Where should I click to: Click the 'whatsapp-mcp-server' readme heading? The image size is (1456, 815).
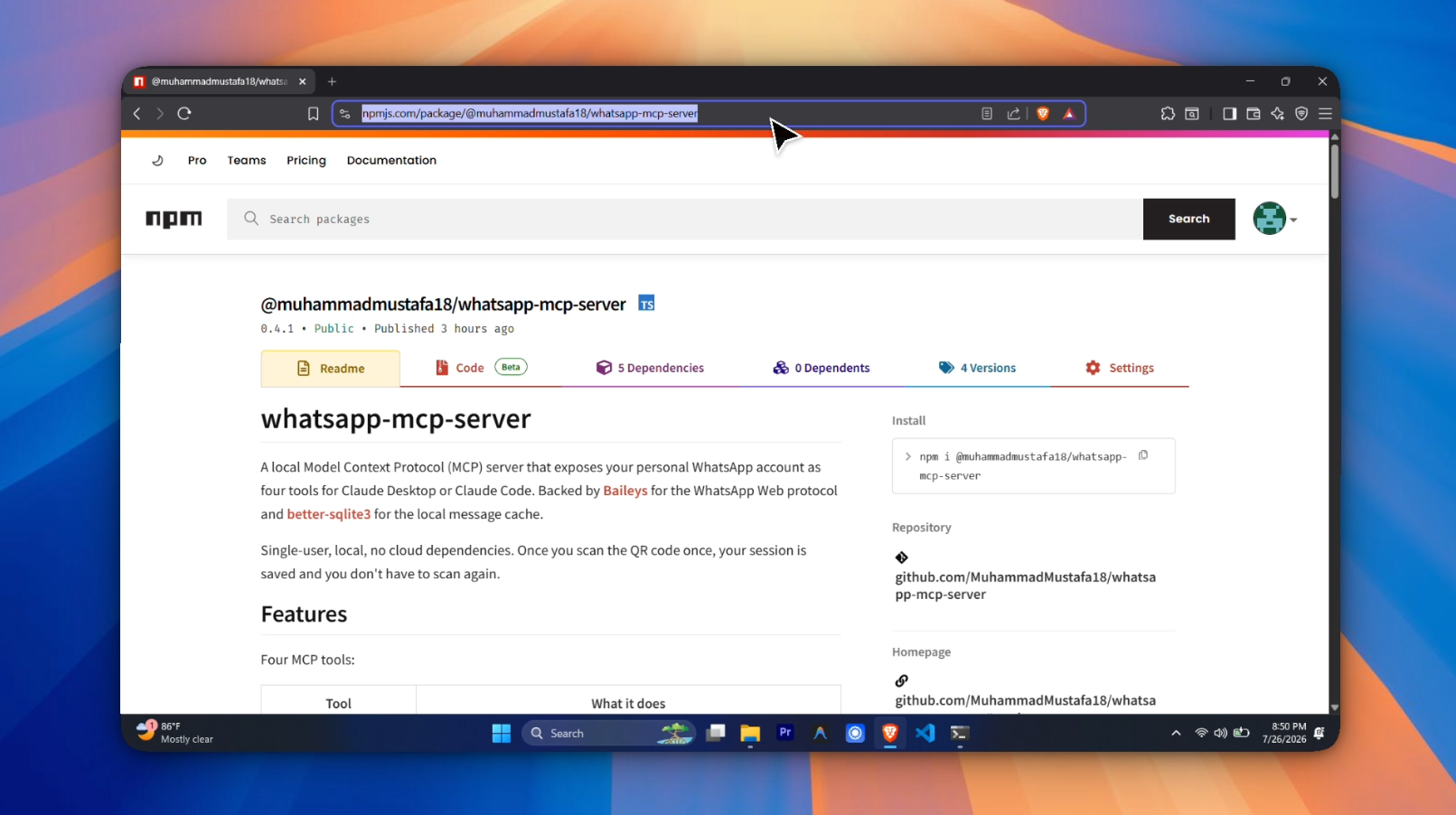396,419
